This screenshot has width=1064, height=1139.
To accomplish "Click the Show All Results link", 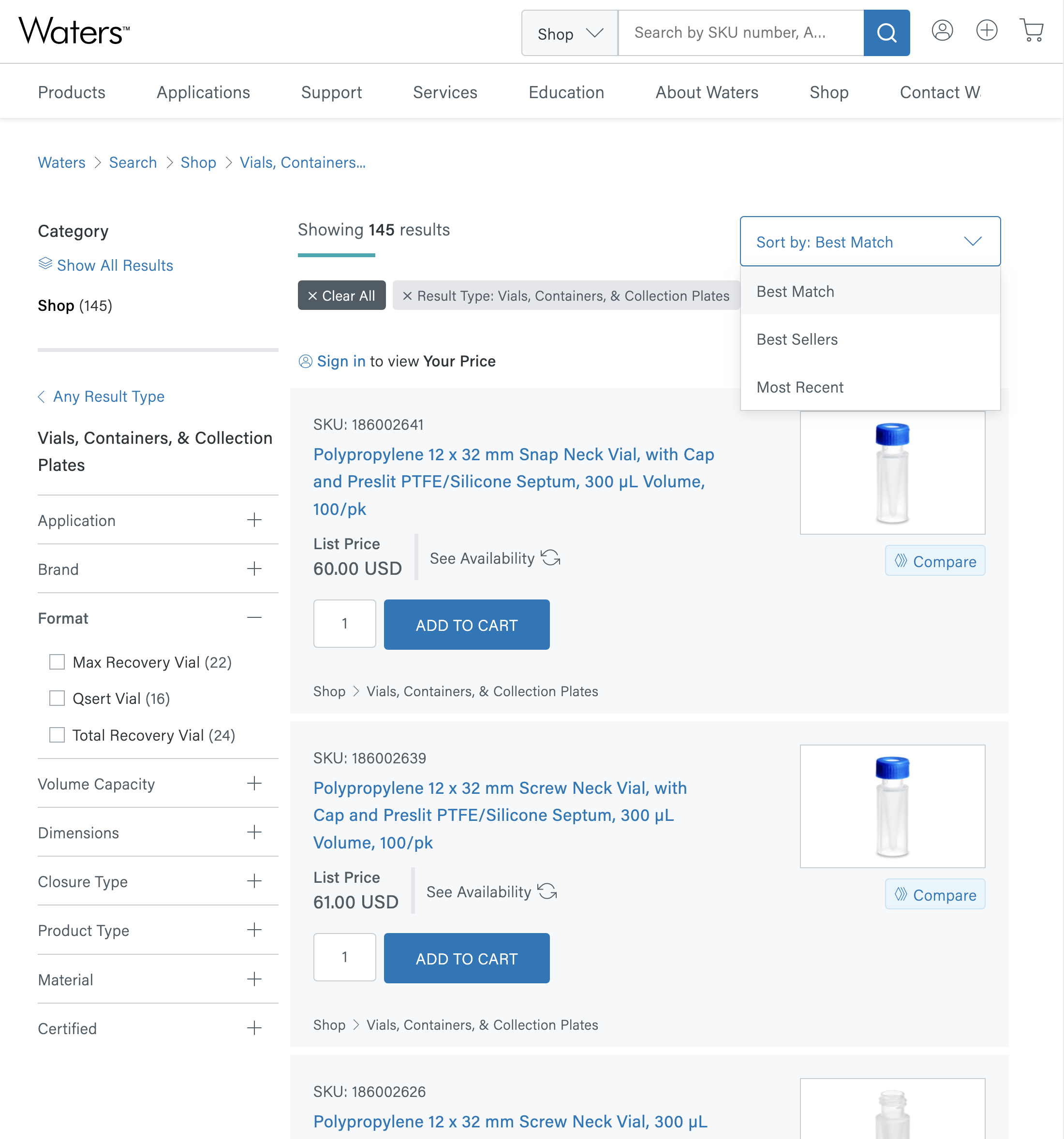I will 115,265.
